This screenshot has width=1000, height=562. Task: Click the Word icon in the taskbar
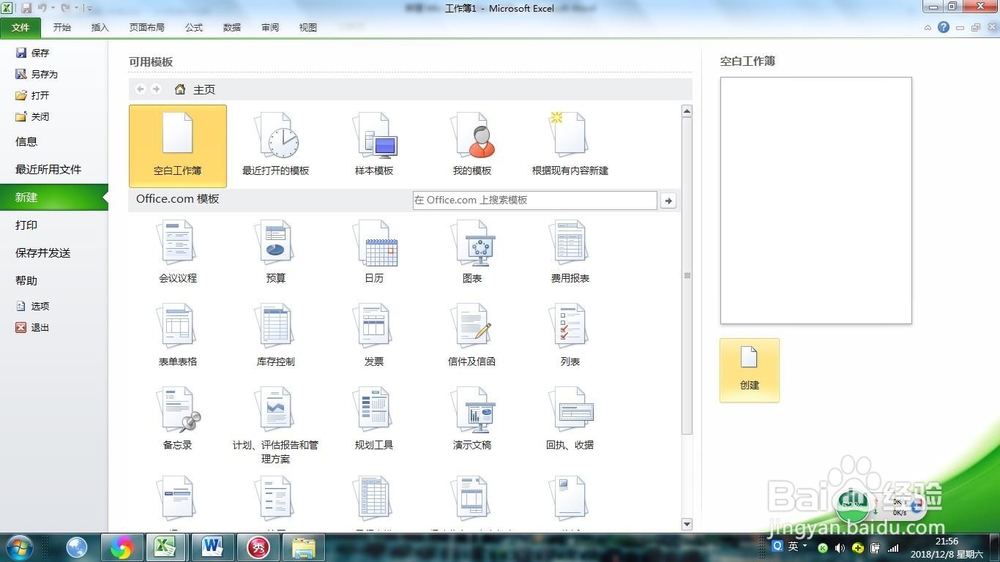pos(212,547)
